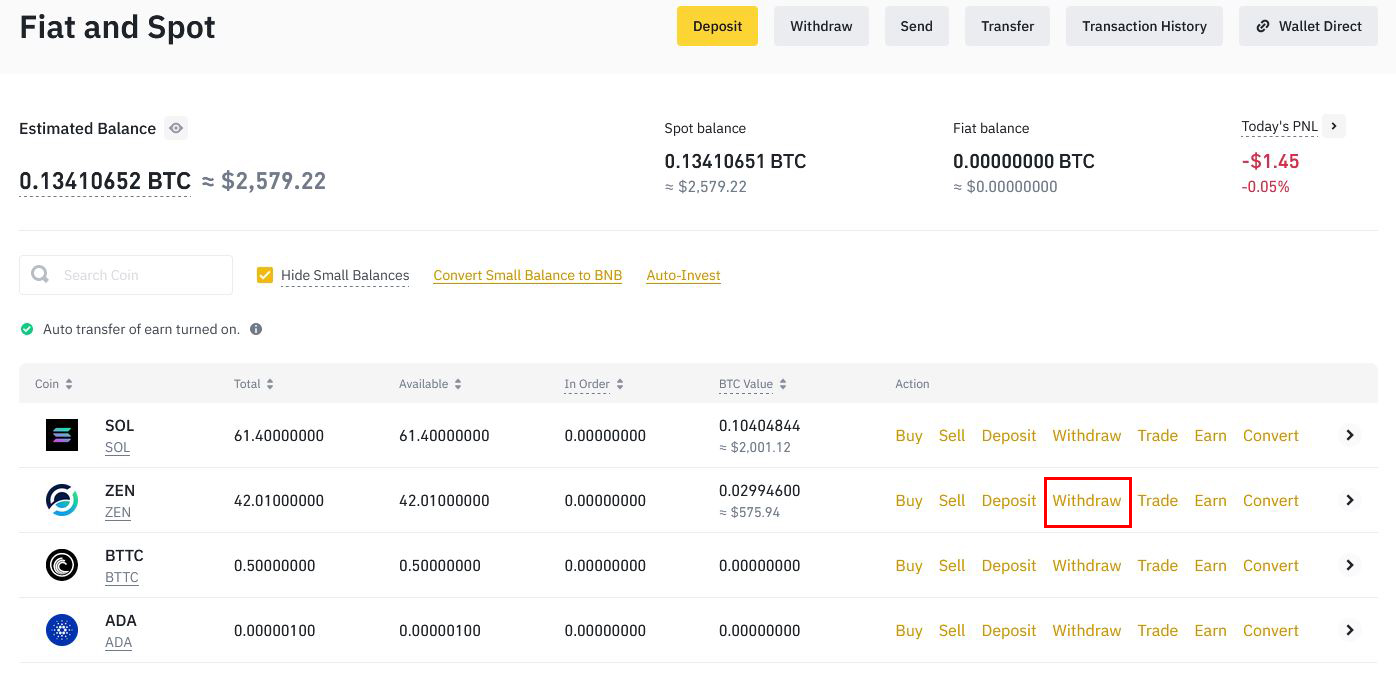1396x678 pixels.
Task: Click Trade in the BTTC row
Action: click(1158, 565)
